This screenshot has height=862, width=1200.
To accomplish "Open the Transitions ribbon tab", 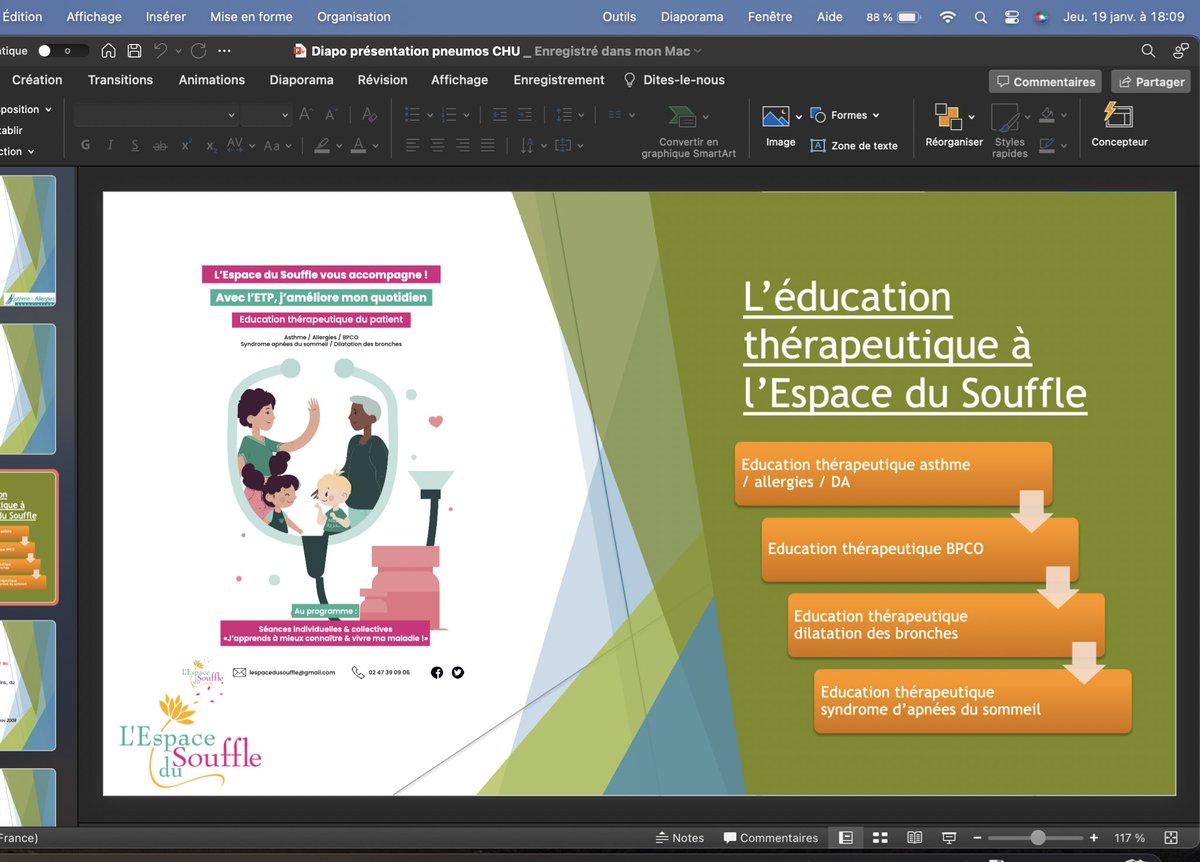I will 120,80.
